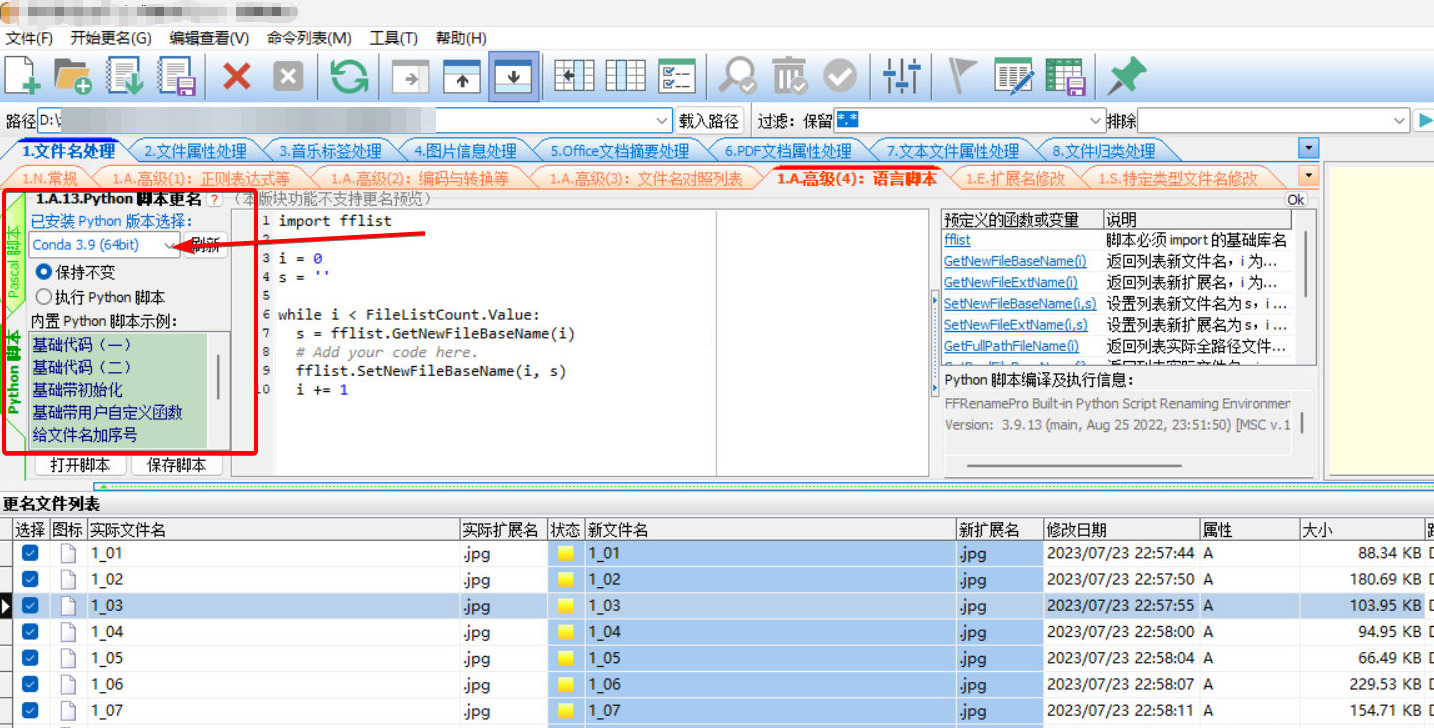This screenshot has width=1434, height=728.
Task: Select 给文件名加序号 in script examples
Action: [x=85, y=435]
